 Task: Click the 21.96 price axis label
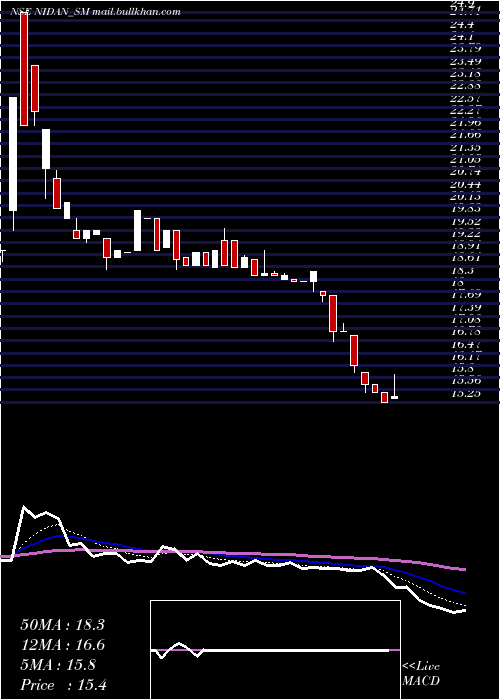(466, 122)
